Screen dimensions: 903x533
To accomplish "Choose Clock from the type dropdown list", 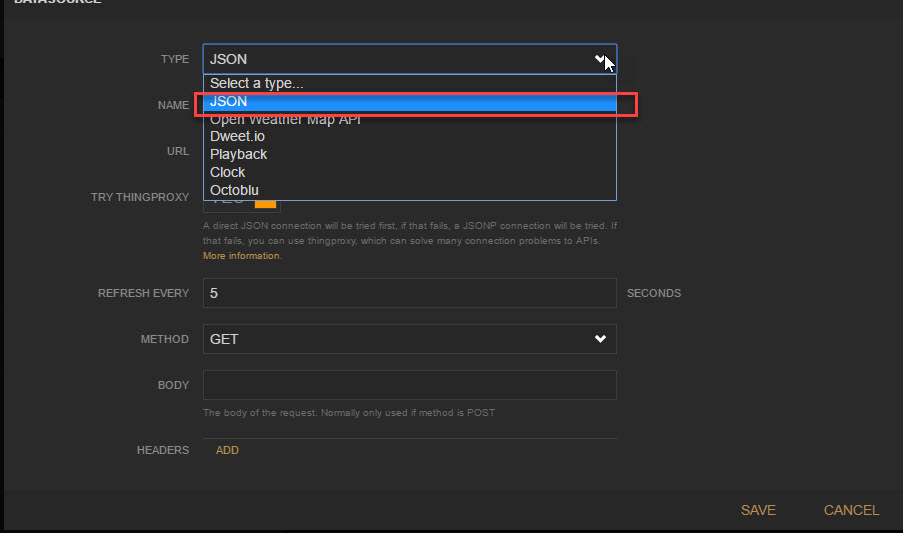I will [228, 172].
